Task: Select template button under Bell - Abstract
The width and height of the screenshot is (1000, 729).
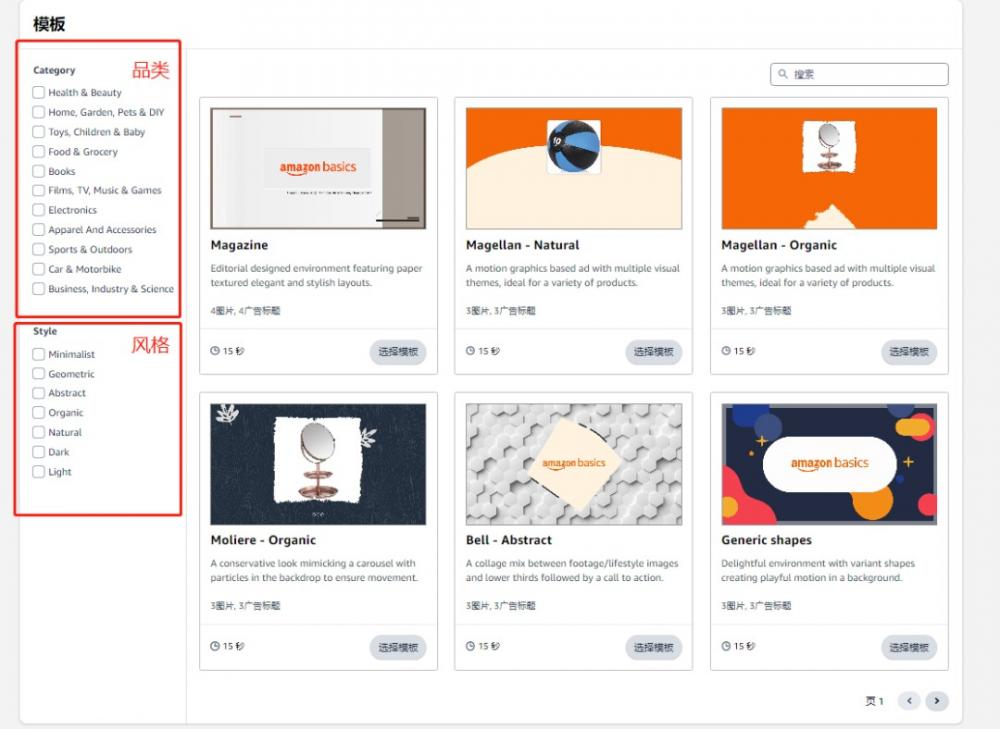Action: 654,647
